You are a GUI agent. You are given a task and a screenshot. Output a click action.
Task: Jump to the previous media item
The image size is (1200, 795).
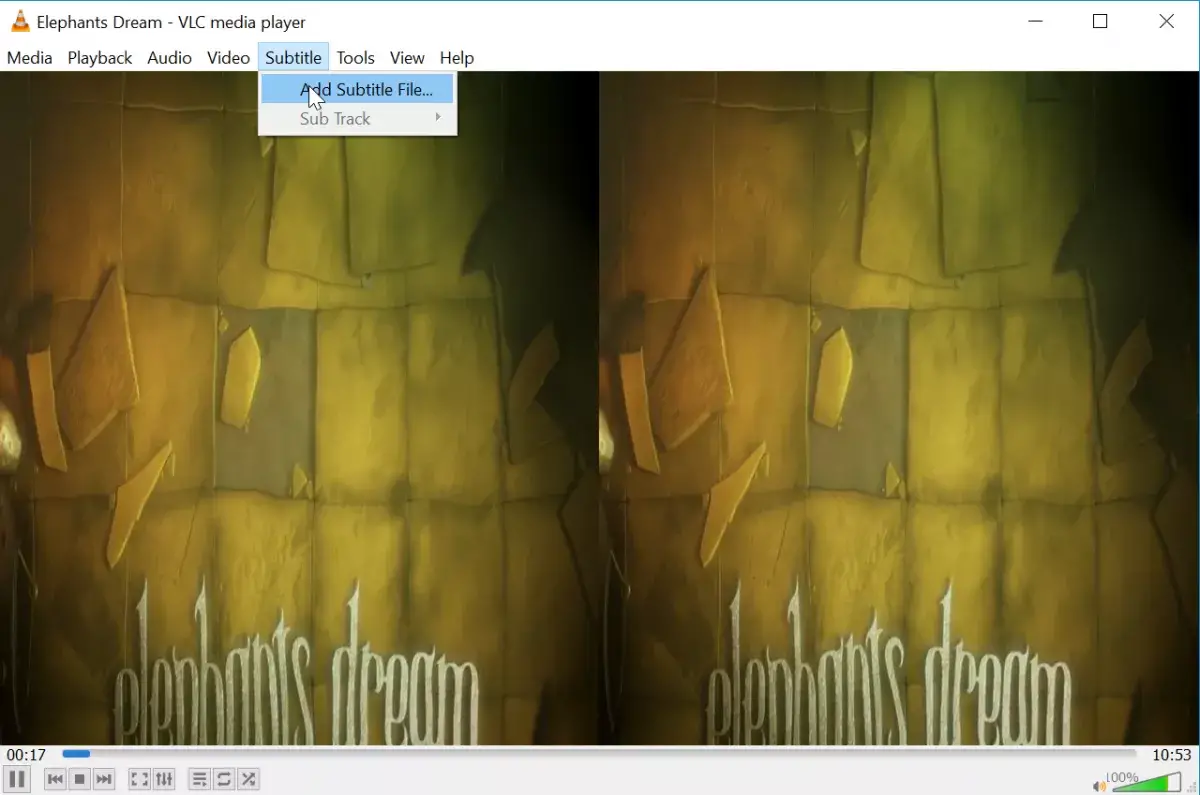(56, 779)
